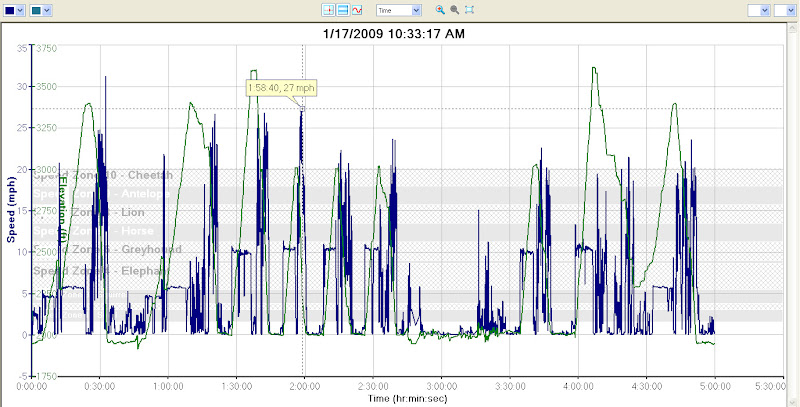Click the Speed Zone Cheetah band label

103,175
